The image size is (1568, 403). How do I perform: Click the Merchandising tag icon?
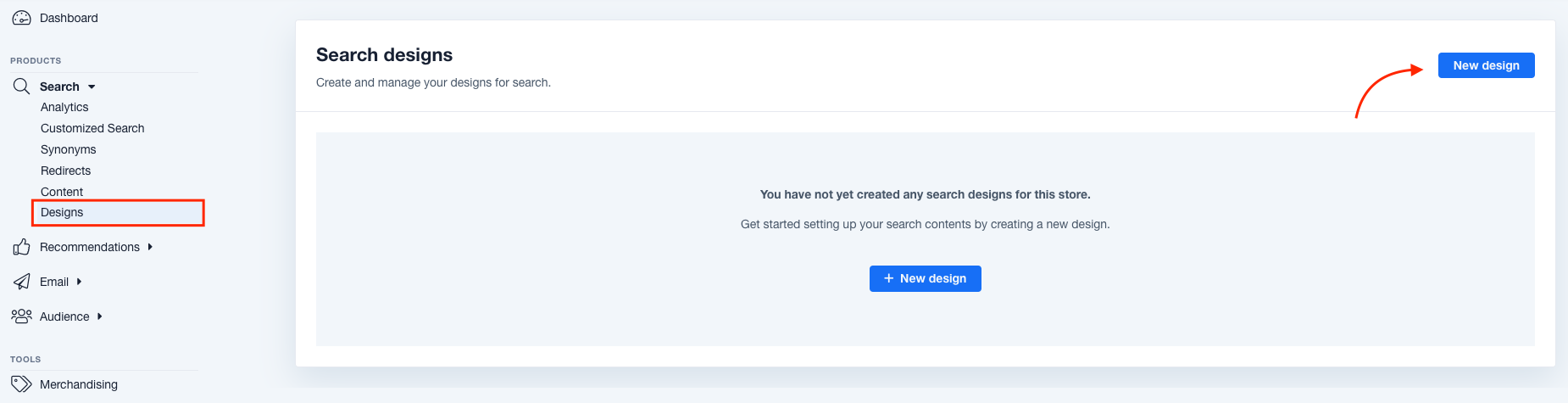click(x=21, y=384)
